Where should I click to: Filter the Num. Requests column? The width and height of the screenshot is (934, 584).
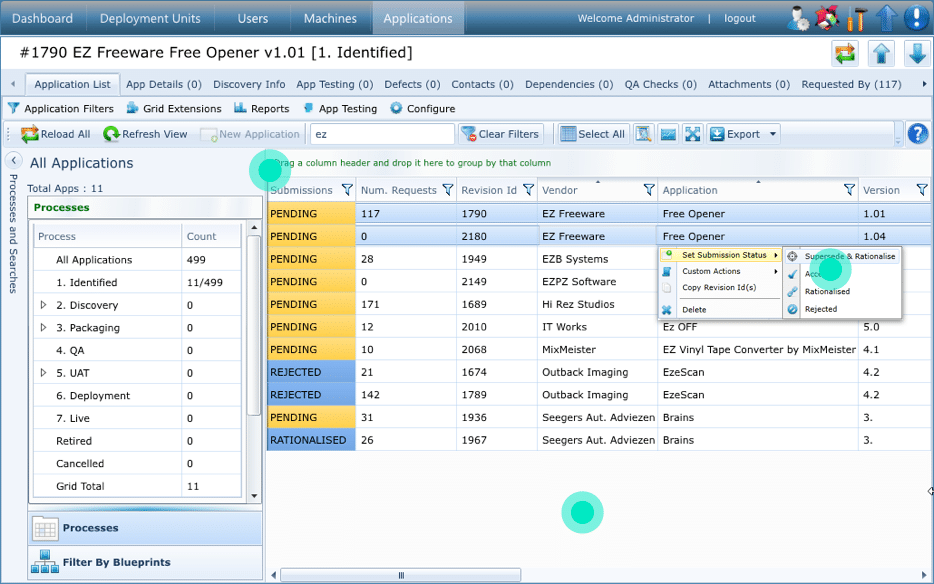pyautogui.click(x=448, y=190)
